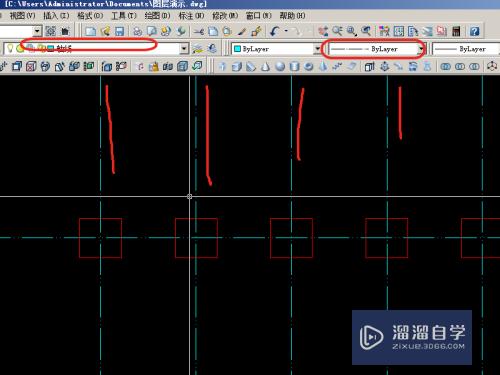Open the linetype ByLayer combo box

[x=377, y=49]
